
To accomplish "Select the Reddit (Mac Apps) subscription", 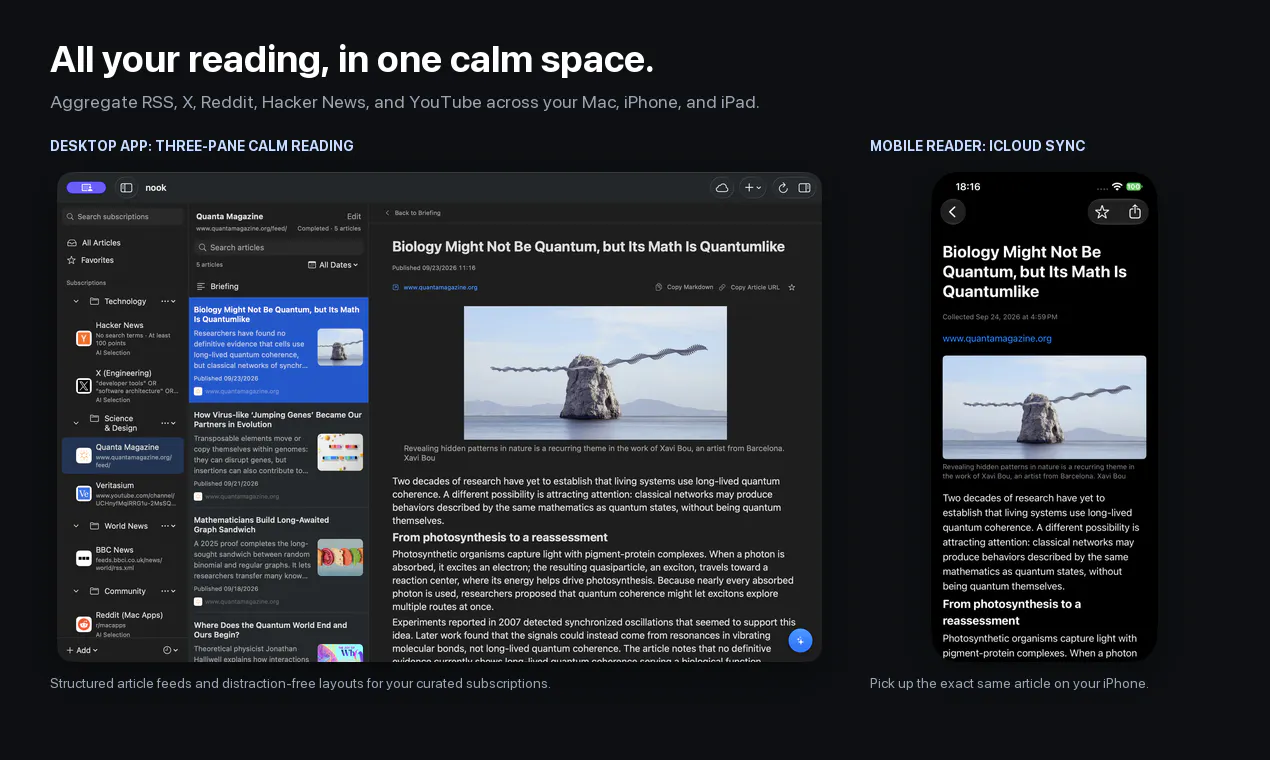I will click(x=123, y=624).
